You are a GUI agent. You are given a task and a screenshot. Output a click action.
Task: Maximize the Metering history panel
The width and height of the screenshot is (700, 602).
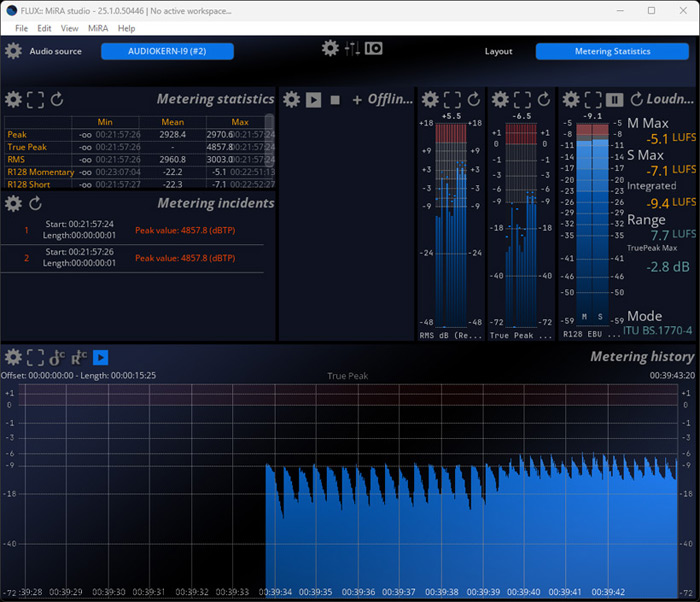[x=35, y=358]
